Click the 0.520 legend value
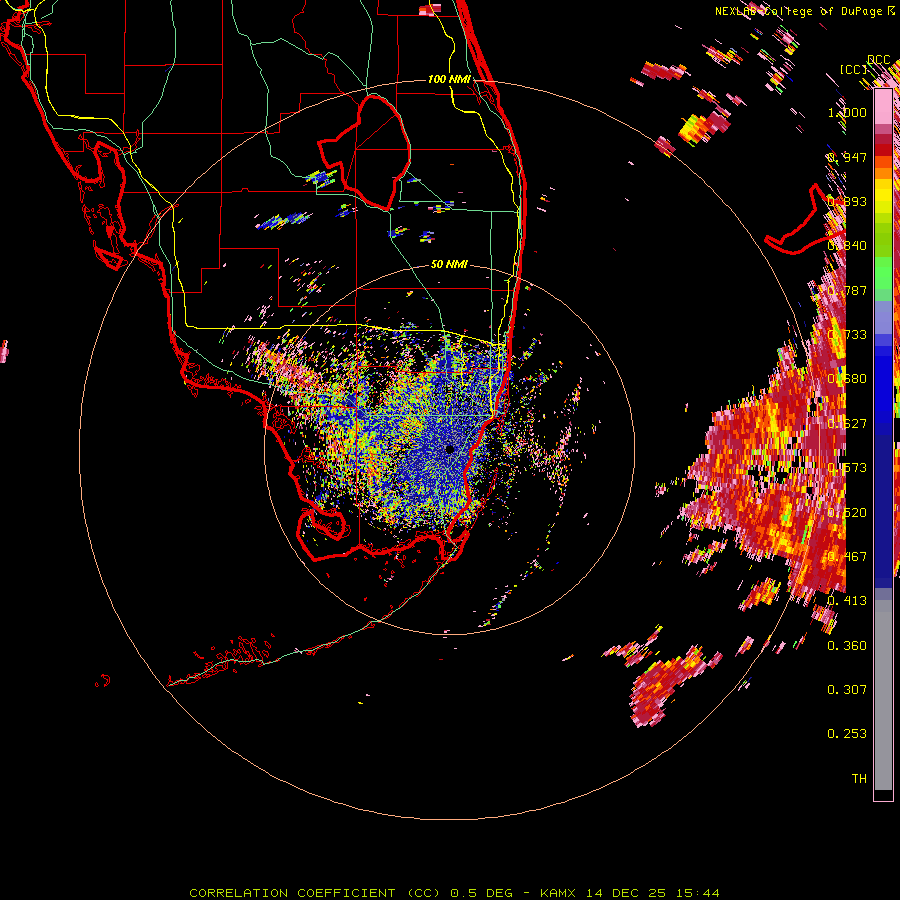900x900 pixels. [x=847, y=513]
